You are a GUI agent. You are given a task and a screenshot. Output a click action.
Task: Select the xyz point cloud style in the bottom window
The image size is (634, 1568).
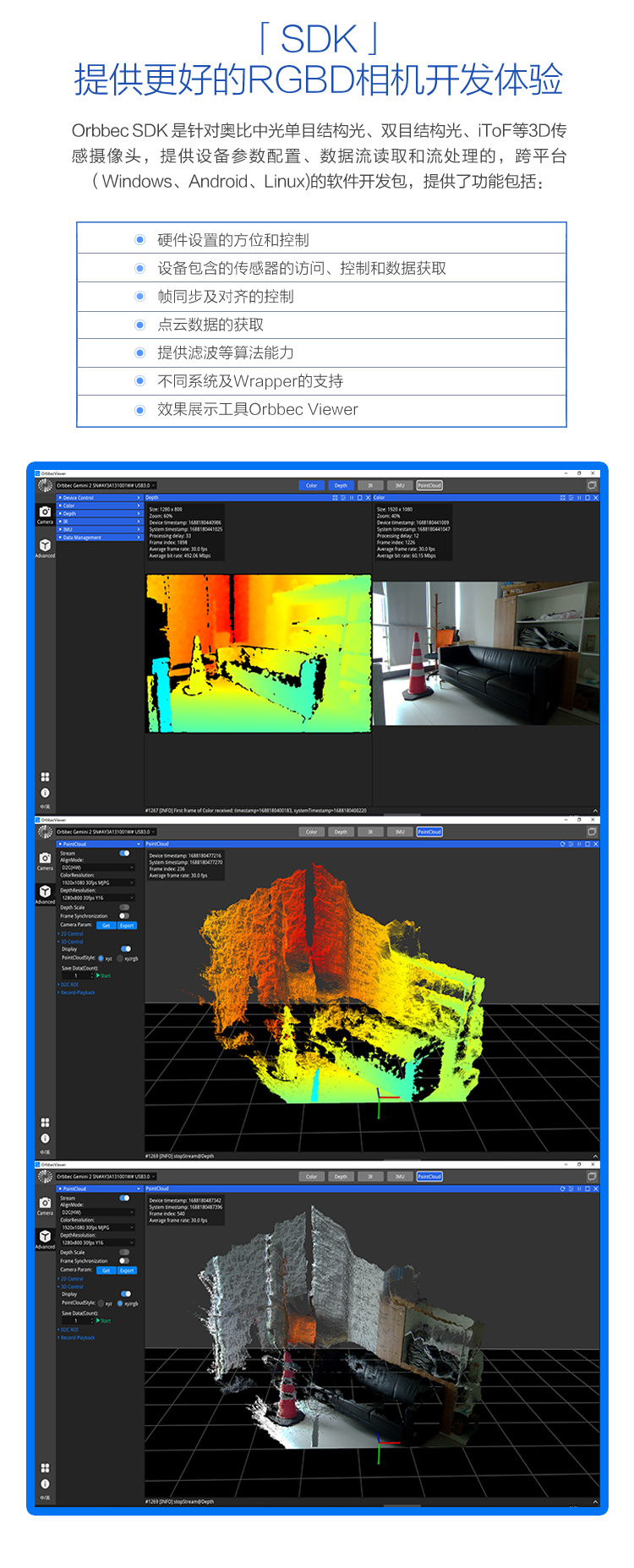pos(101,1303)
